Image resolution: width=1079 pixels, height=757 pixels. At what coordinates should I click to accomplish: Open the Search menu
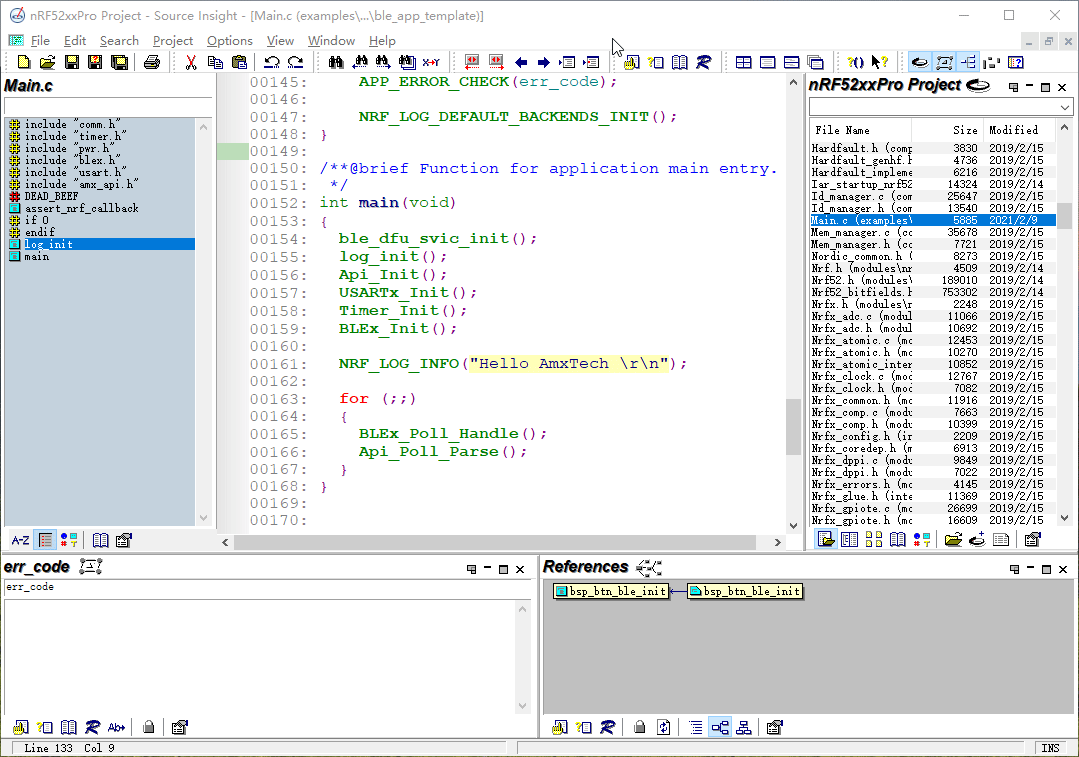119,41
